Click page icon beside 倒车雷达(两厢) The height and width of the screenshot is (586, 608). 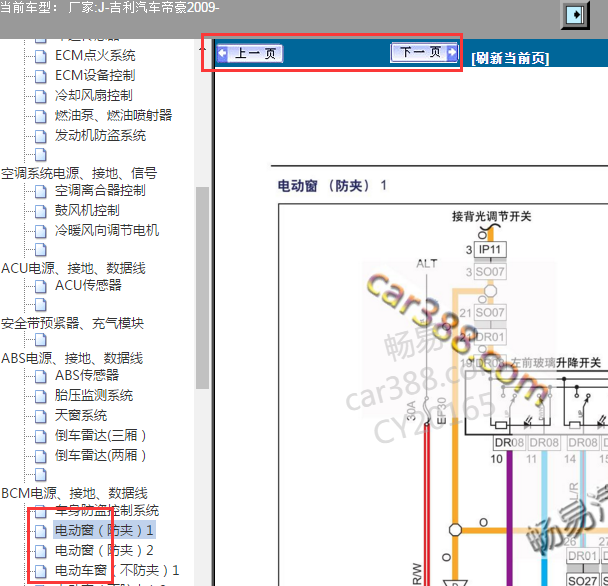coord(40,456)
